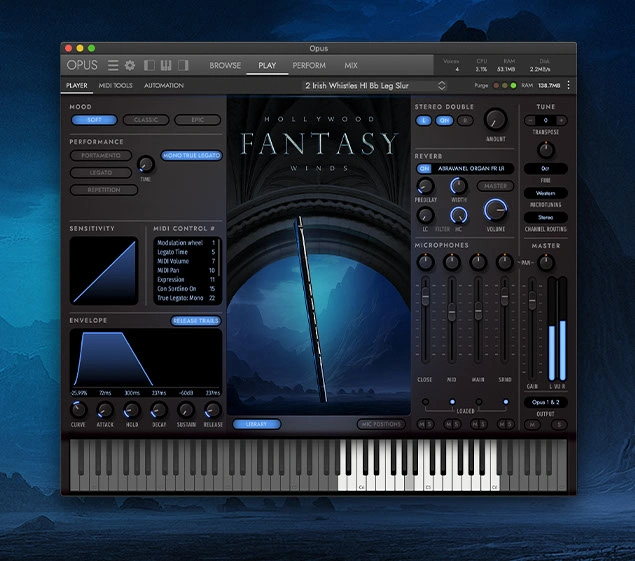Screen dimensions: 635x561
Task: Toggle Mono True Legato
Action: (x=192, y=156)
